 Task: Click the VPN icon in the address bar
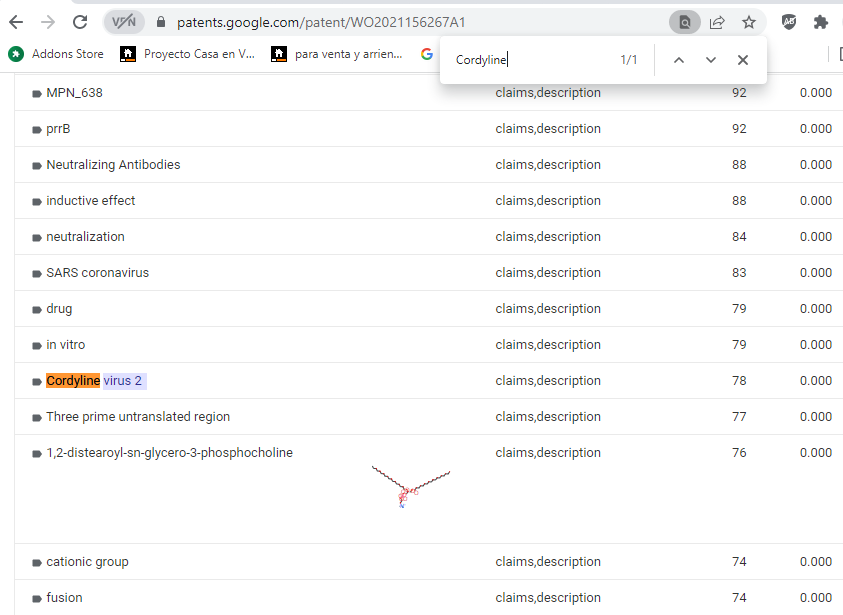(x=124, y=22)
